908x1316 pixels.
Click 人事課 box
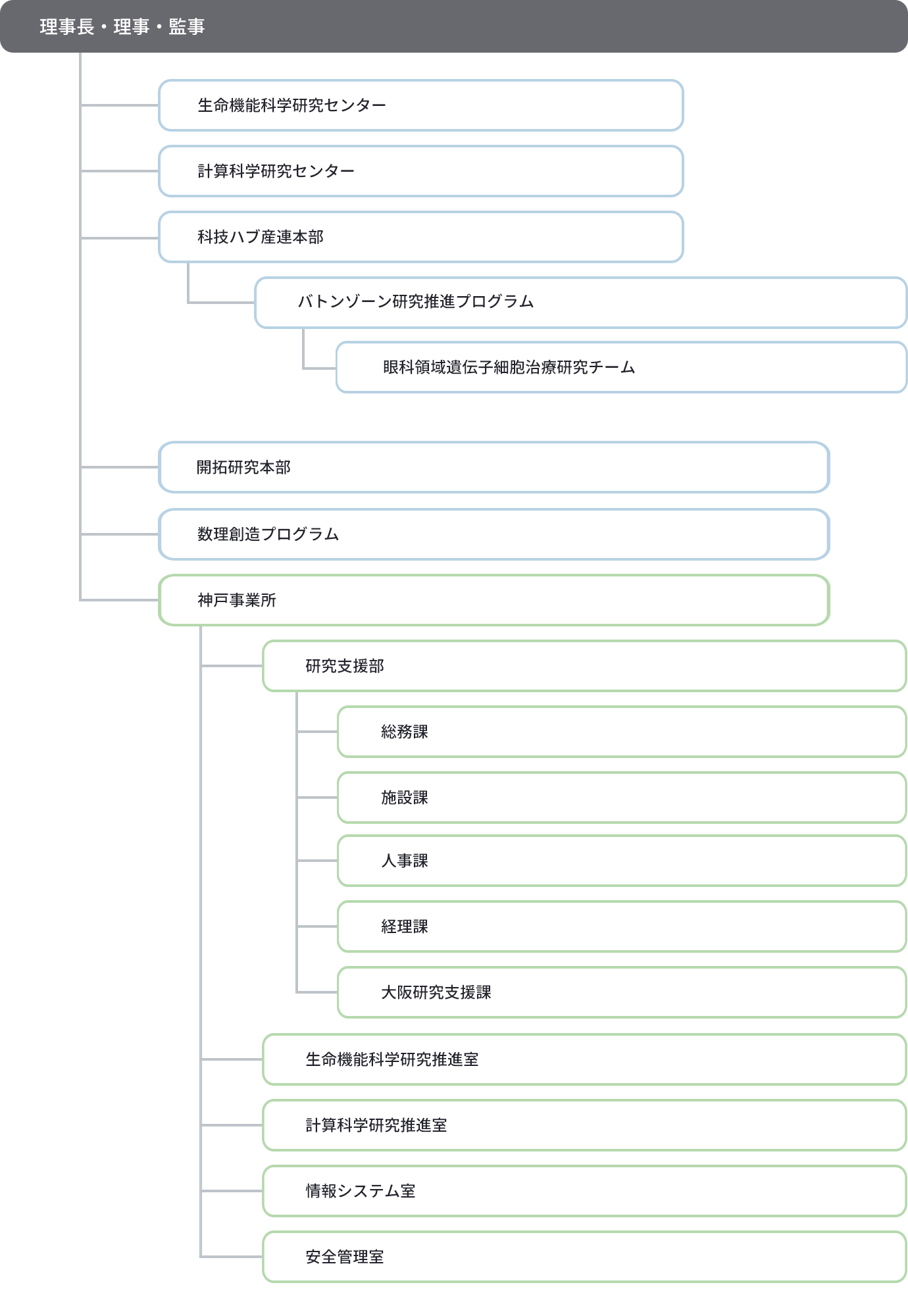coord(622,861)
